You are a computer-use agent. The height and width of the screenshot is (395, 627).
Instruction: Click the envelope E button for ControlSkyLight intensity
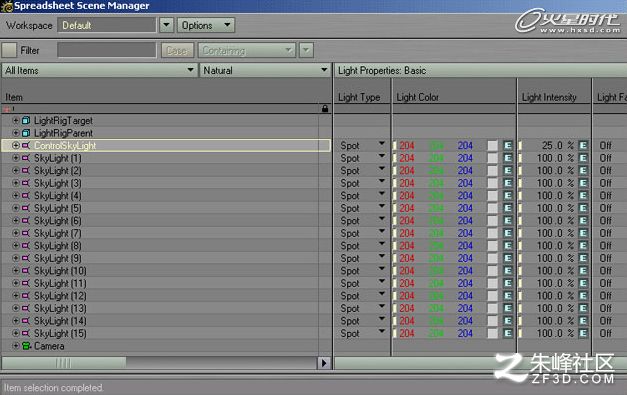click(583, 146)
